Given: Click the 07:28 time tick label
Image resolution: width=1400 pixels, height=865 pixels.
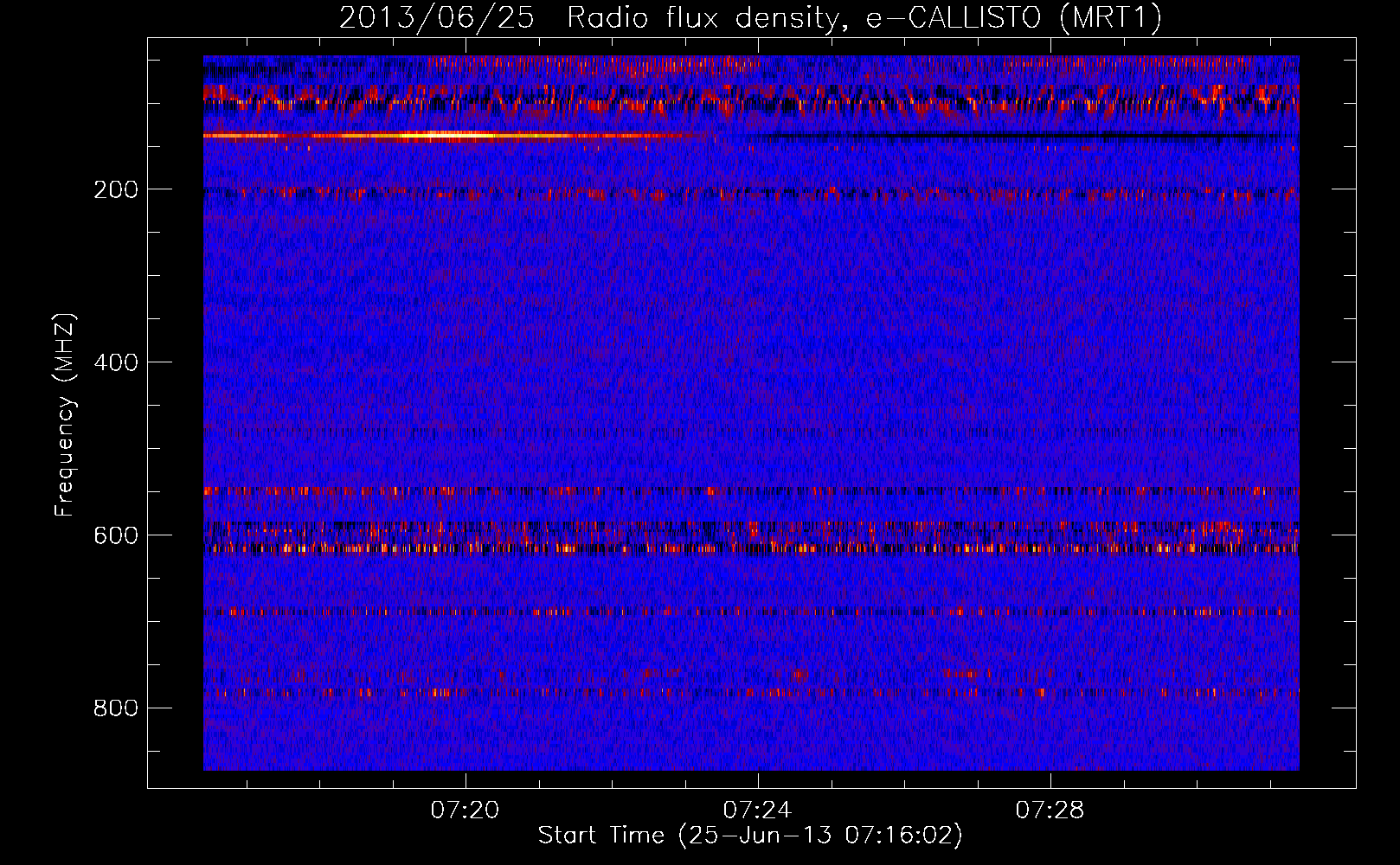Looking at the screenshot, I should 1050,811.
